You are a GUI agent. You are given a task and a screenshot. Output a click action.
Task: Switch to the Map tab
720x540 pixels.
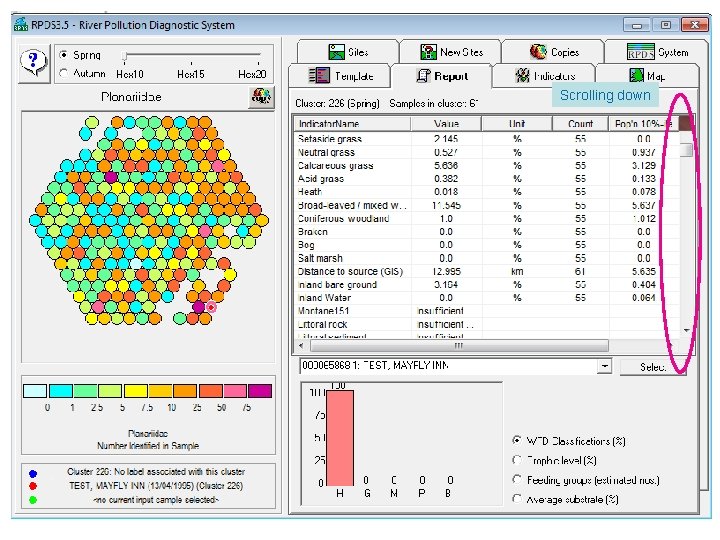647,76
